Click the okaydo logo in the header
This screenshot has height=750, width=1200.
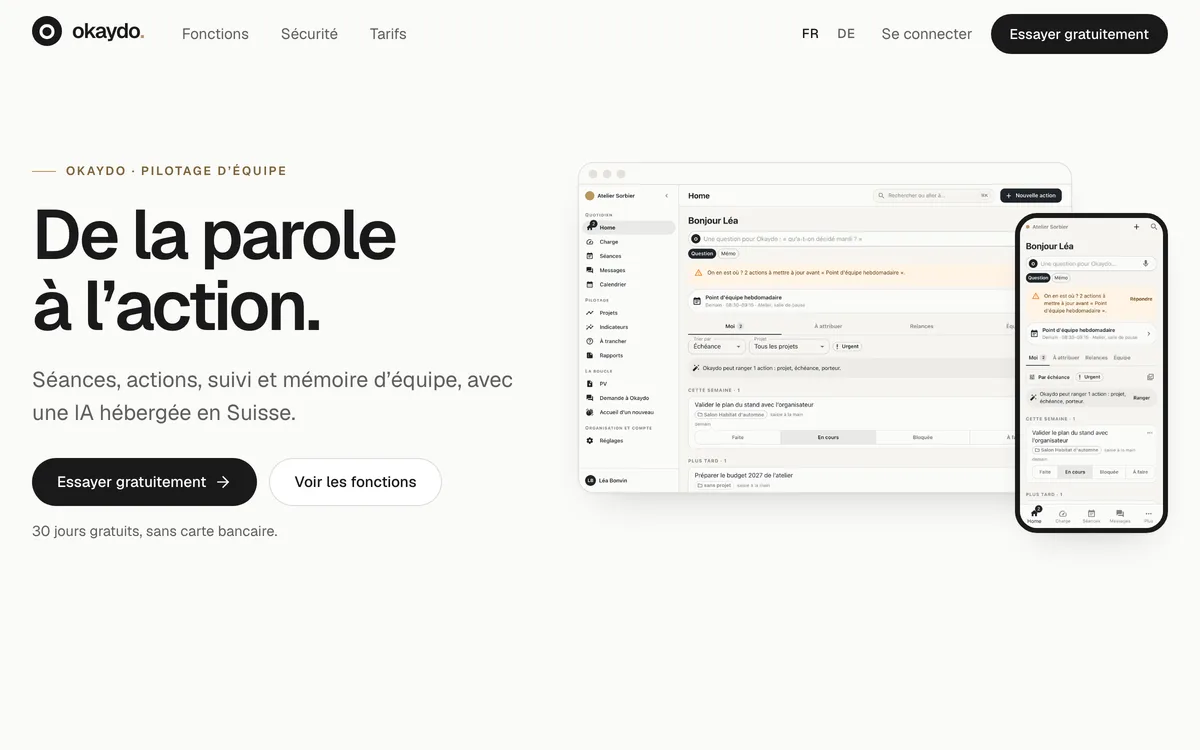click(x=88, y=32)
